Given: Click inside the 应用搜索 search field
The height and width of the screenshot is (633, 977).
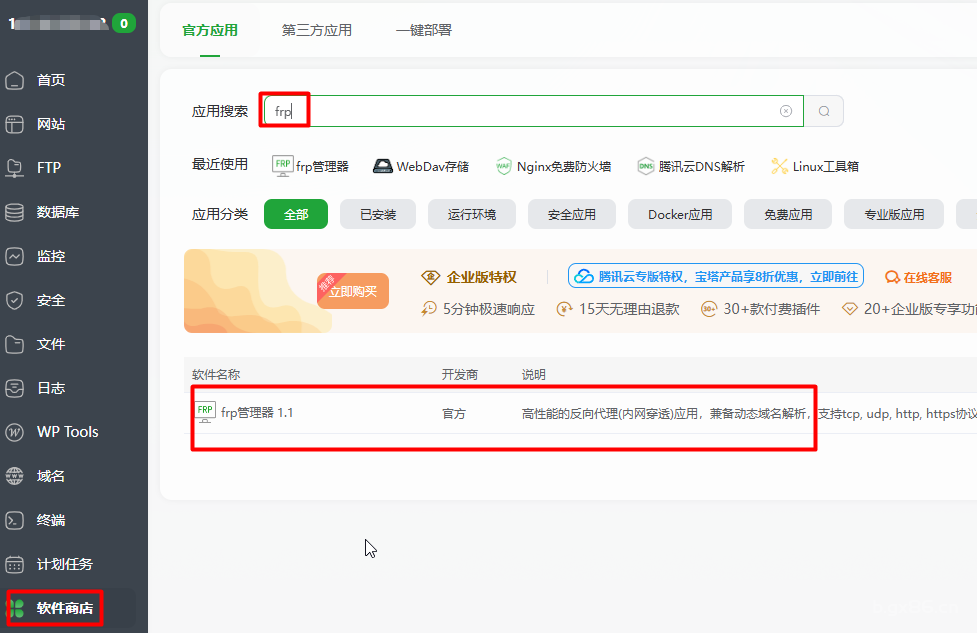Looking at the screenshot, I should [500, 110].
